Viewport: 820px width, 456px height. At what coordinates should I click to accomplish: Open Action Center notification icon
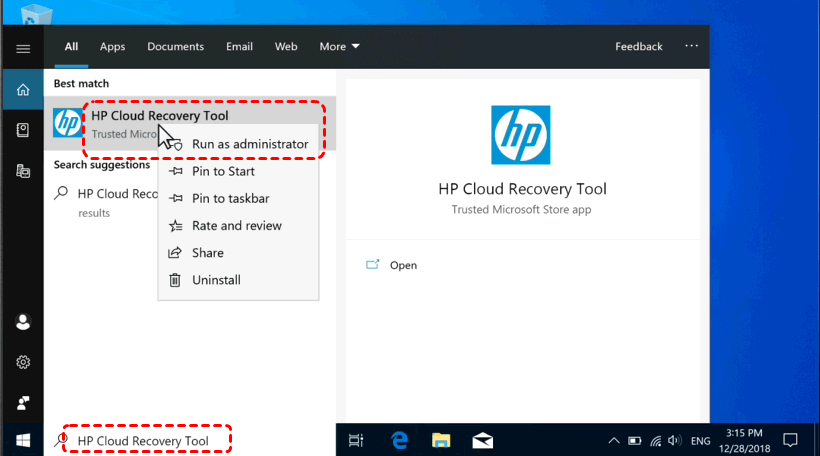[790, 441]
